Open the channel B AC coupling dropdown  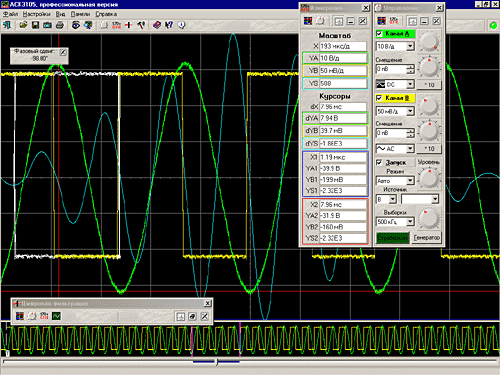(x=411, y=149)
